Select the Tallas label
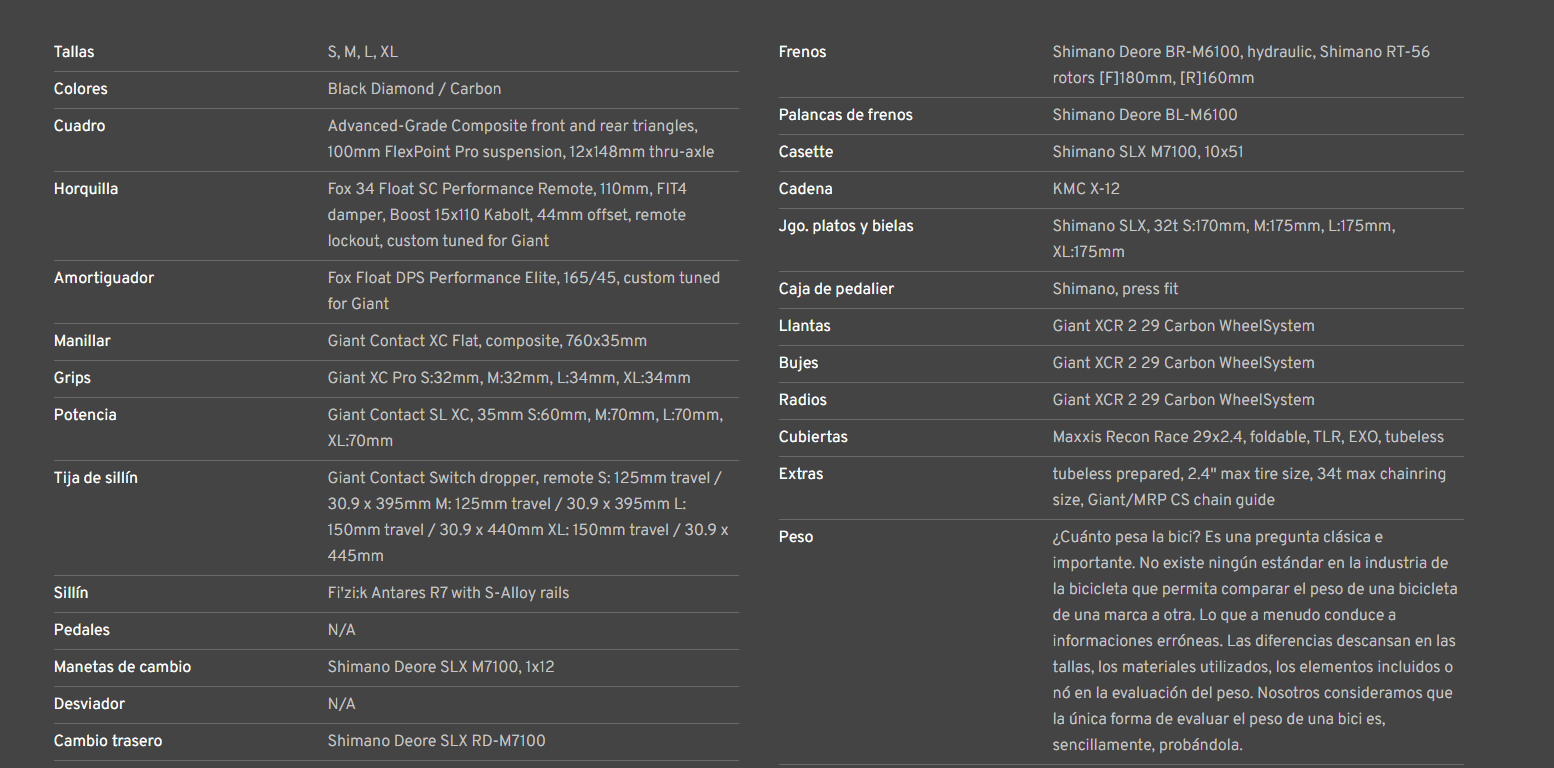 click(x=74, y=52)
